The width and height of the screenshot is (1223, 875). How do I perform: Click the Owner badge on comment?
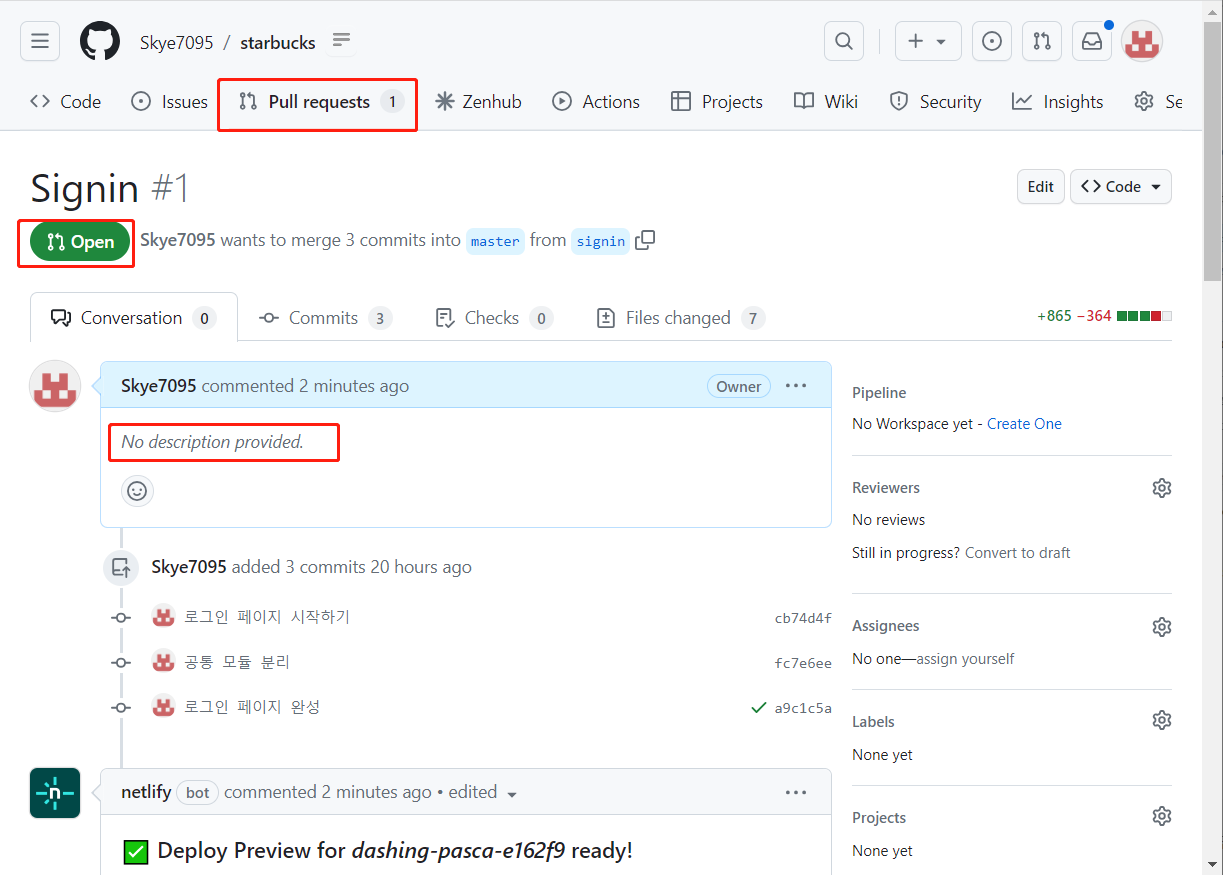(739, 387)
